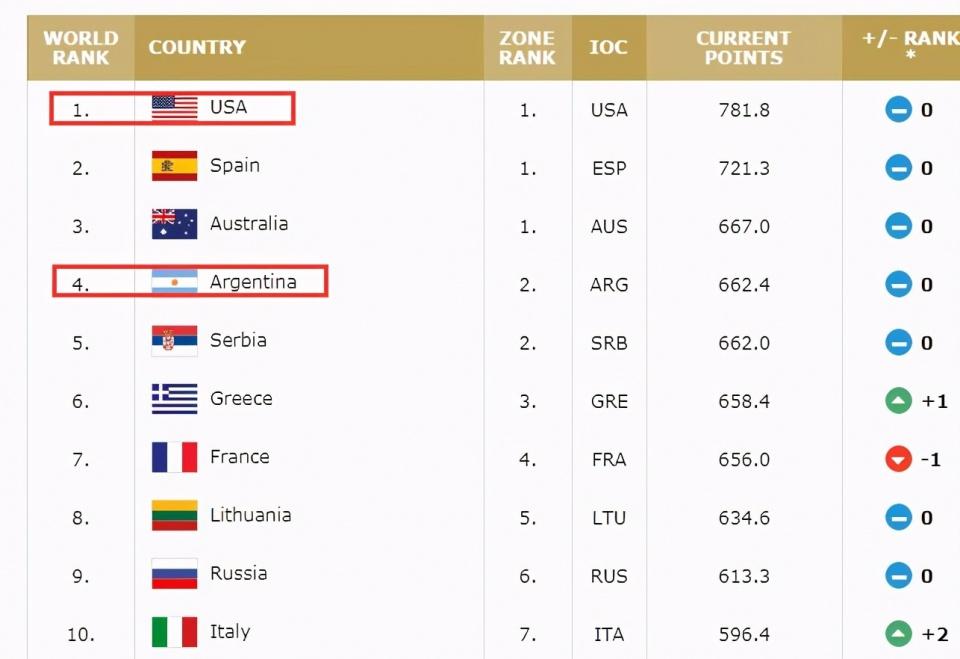The height and width of the screenshot is (659, 960).
Task: Click Greece's green up-arrow rank icon
Action: click(898, 401)
